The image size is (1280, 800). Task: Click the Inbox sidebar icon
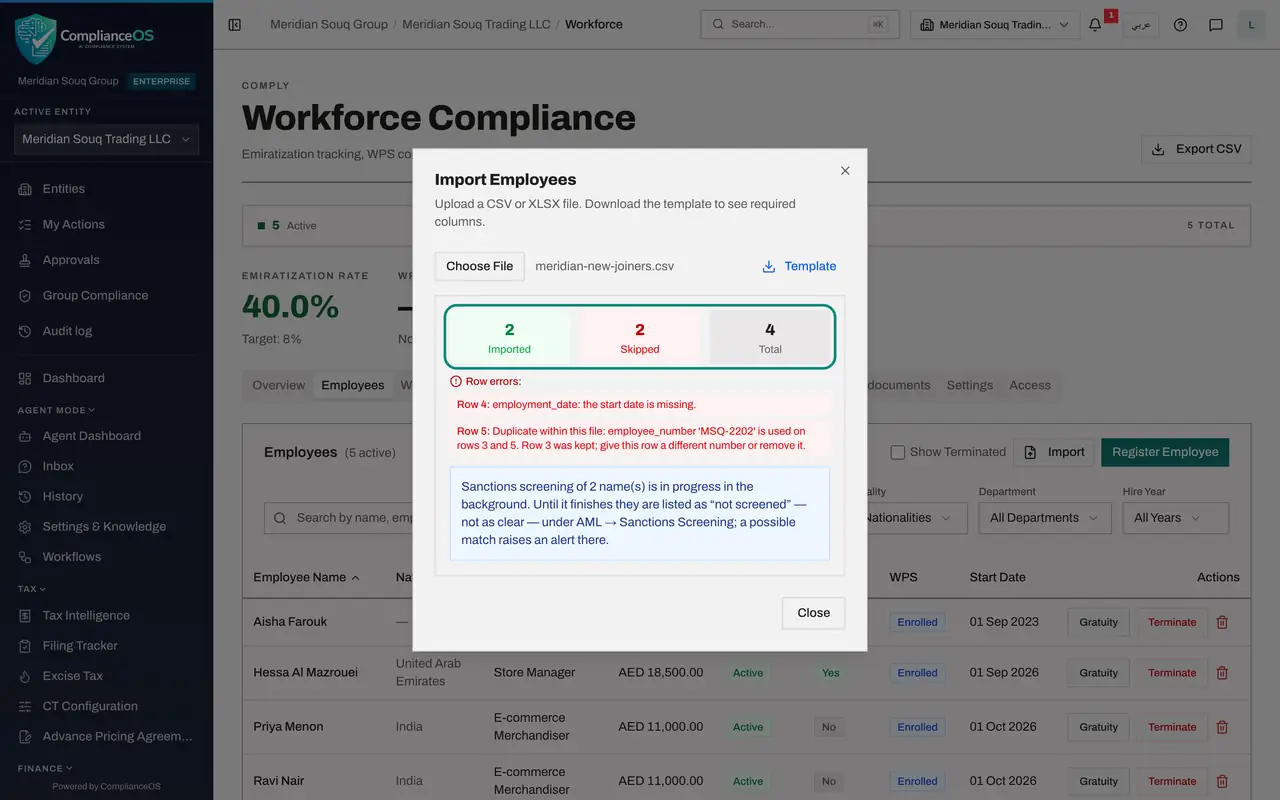pos(25,466)
